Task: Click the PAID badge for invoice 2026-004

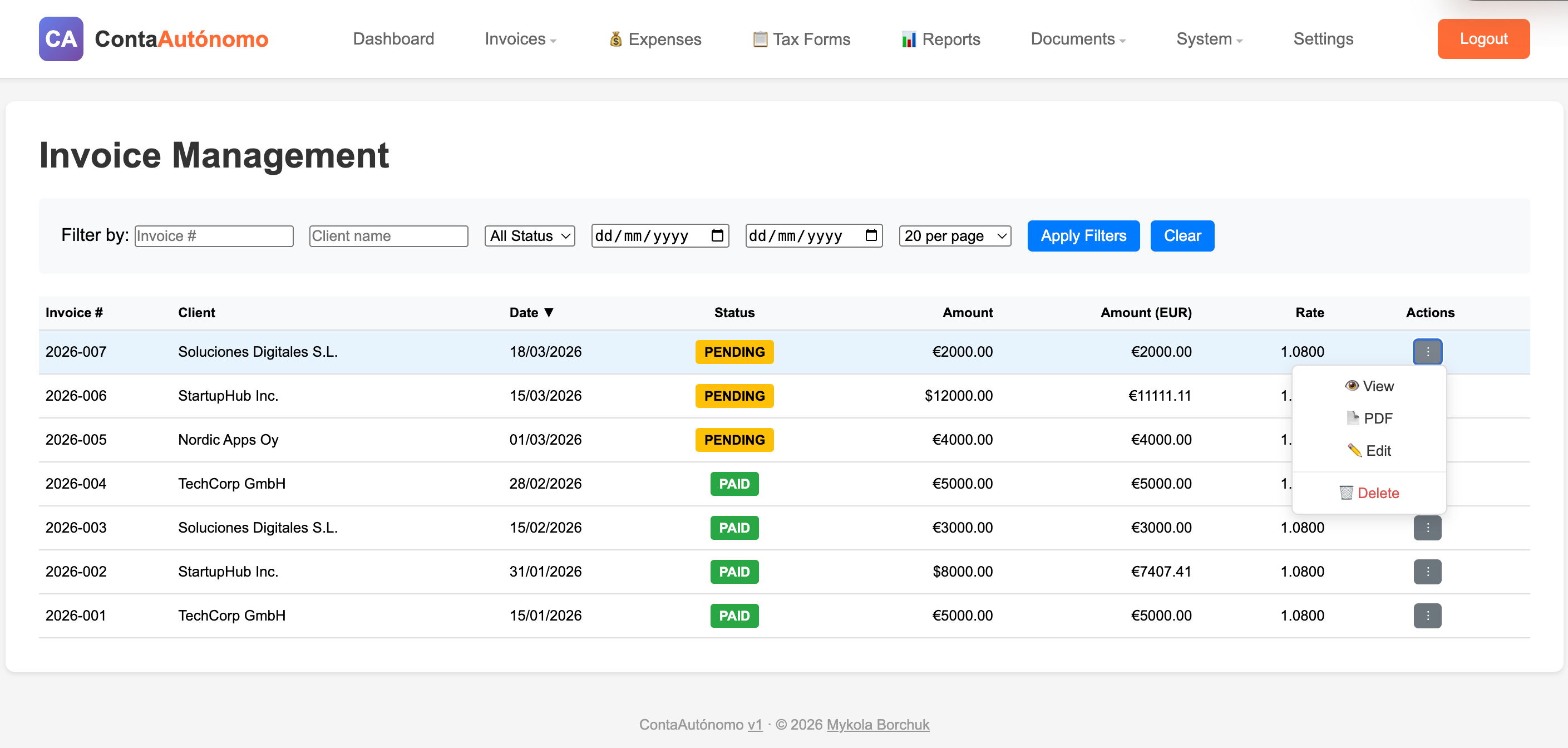Action: [x=734, y=483]
